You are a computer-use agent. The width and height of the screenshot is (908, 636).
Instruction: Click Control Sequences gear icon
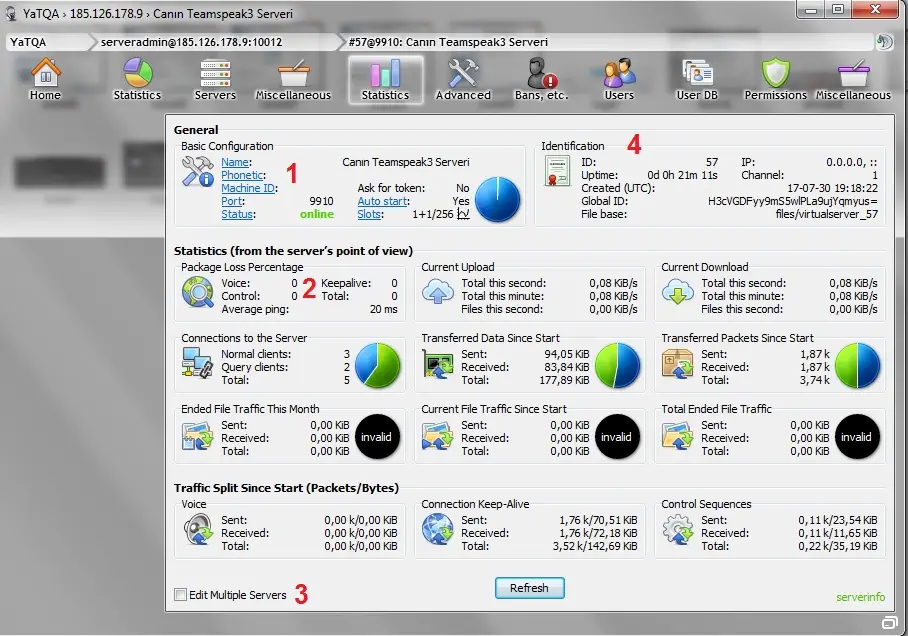[678, 530]
